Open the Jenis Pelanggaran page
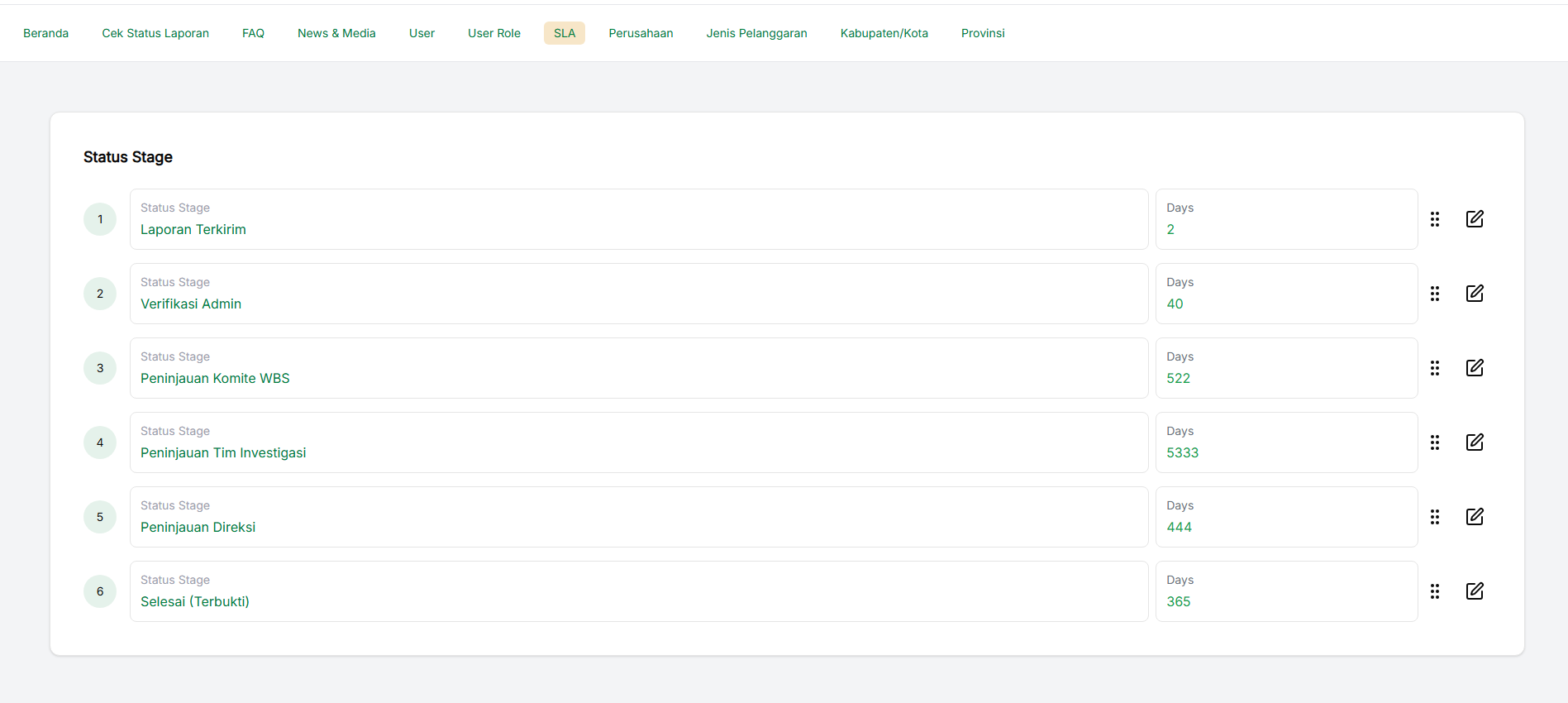The width and height of the screenshot is (1568, 703). [x=756, y=33]
